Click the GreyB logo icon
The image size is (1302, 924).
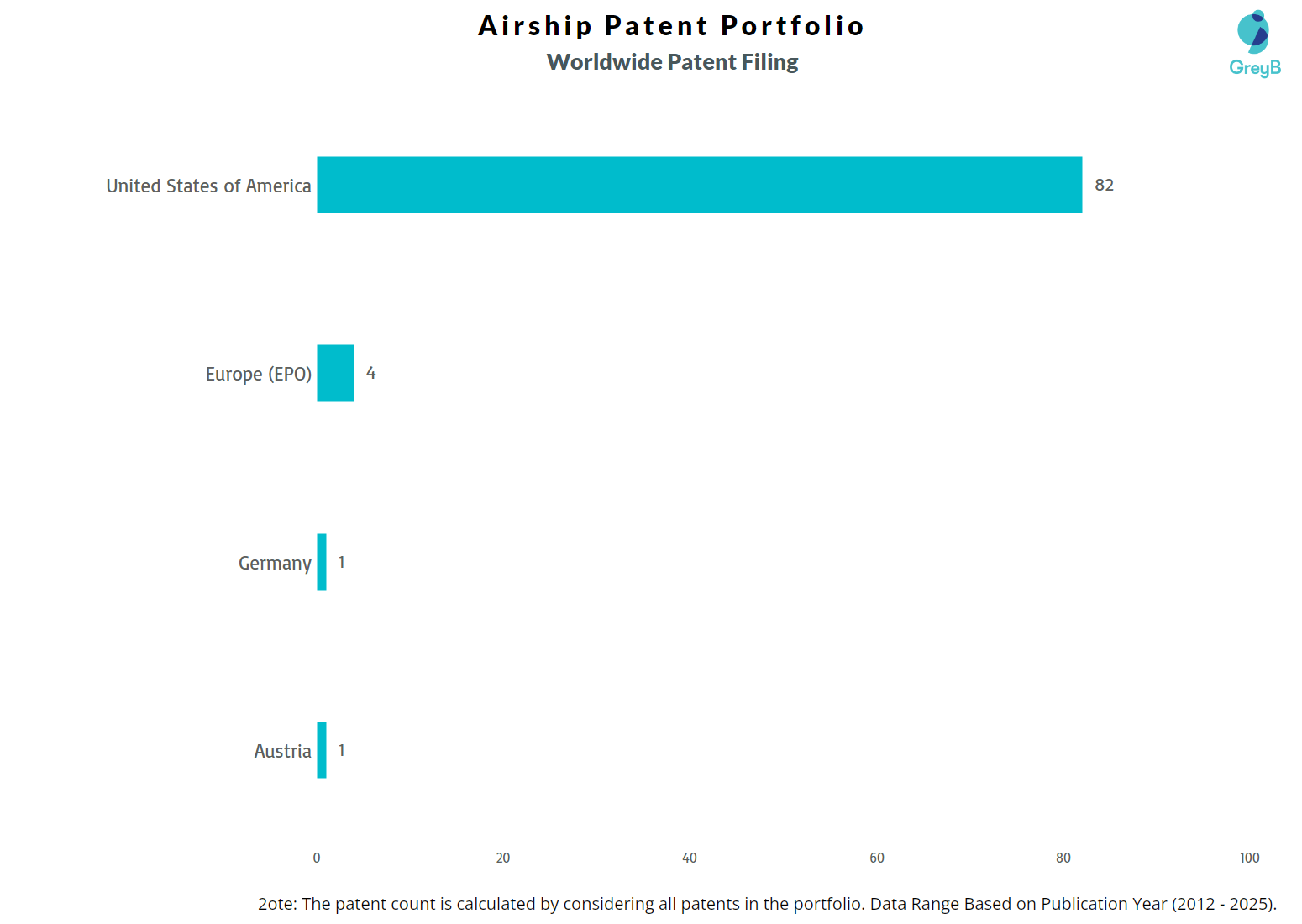point(1253,32)
